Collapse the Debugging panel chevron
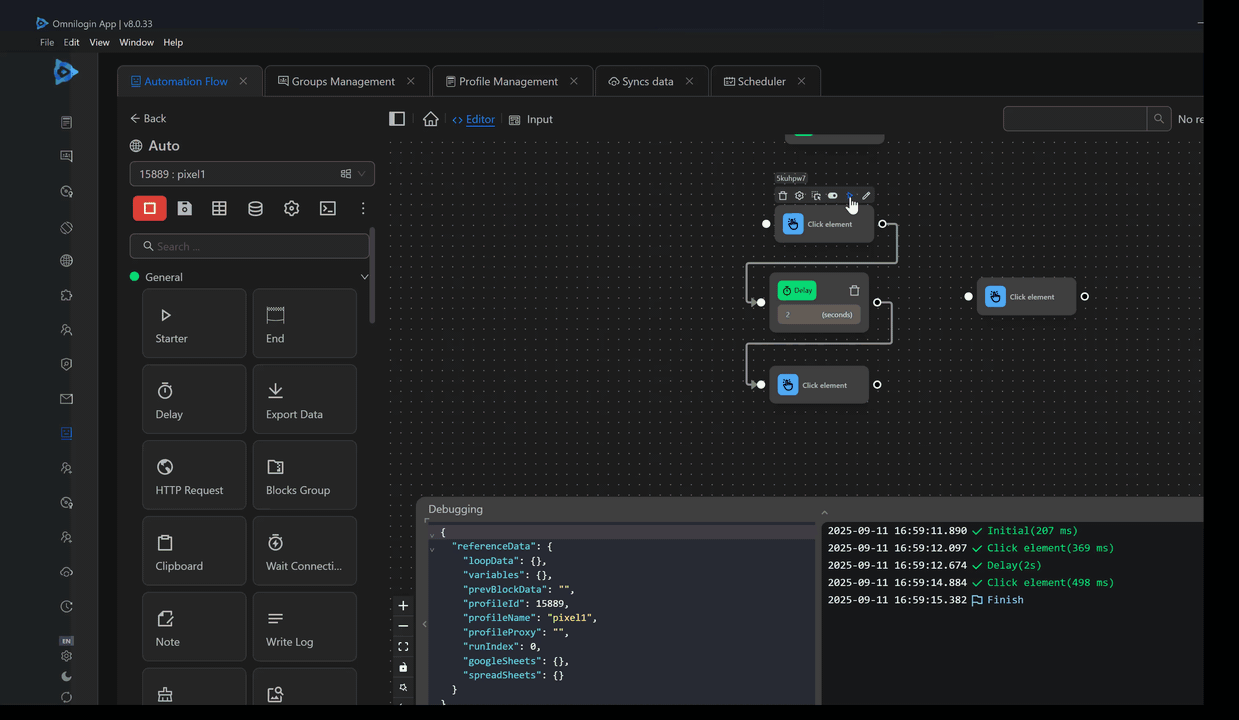Screen dimensions: 1239x720 pyautogui.click(x=824, y=512)
